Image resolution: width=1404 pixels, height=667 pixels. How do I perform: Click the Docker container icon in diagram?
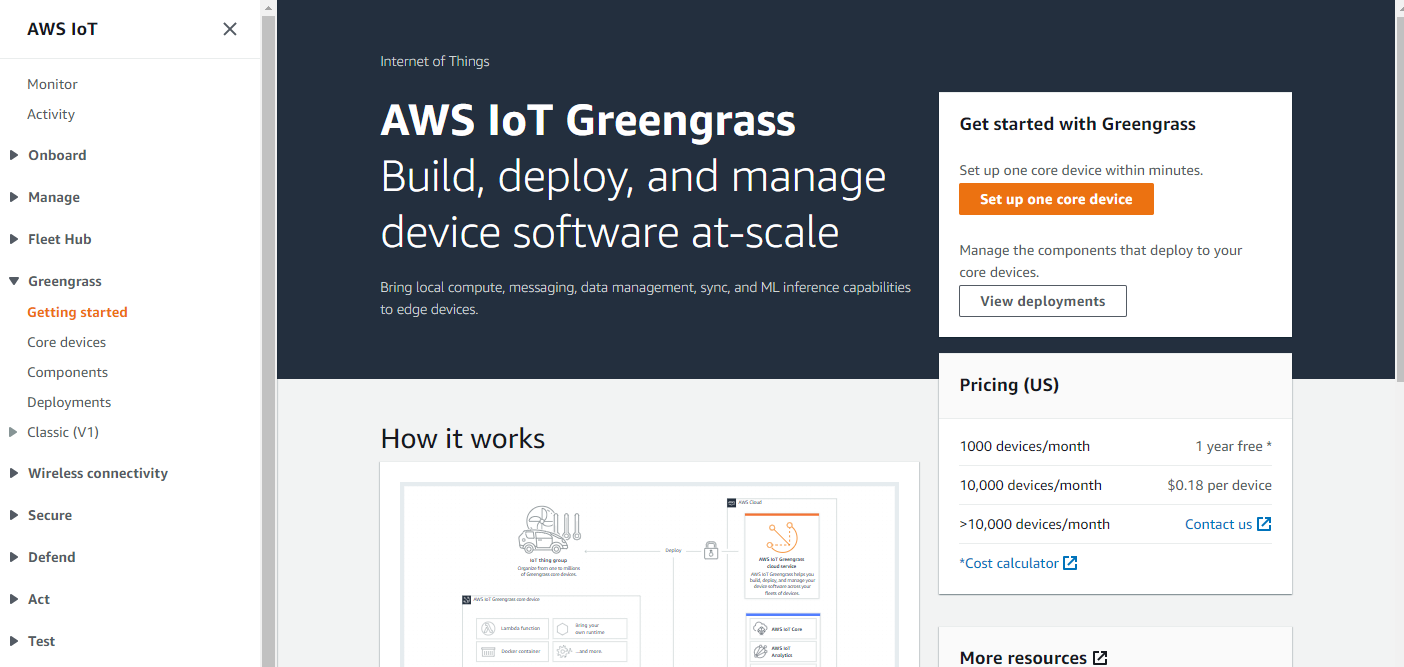click(x=489, y=652)
